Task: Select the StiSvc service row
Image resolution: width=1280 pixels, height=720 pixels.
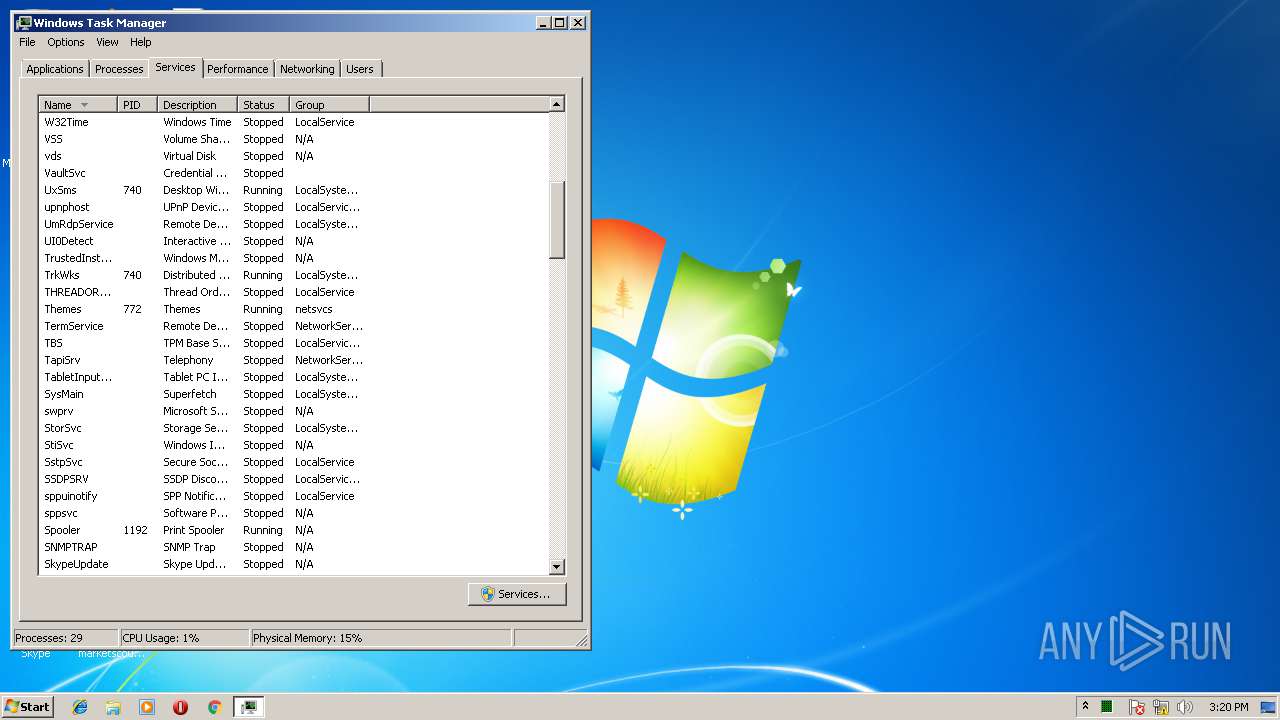Action: tap(294, 445)
